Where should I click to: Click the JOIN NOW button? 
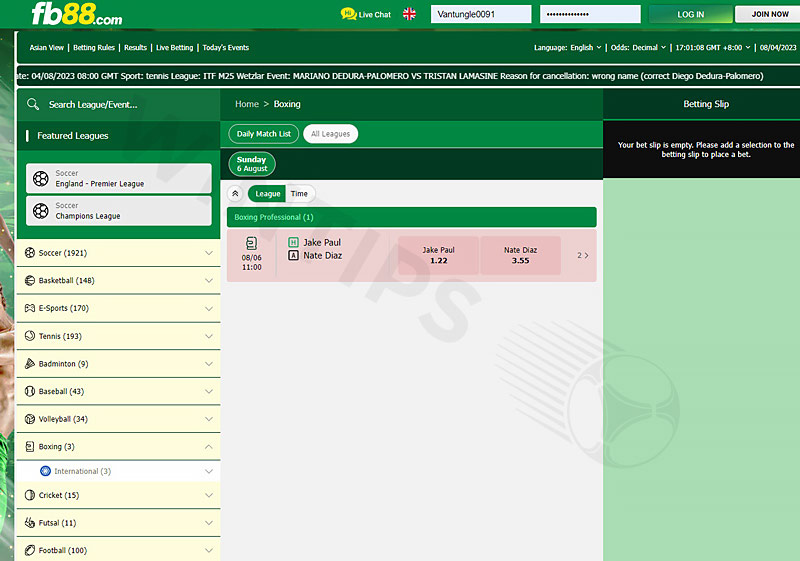tap(770, 14)
